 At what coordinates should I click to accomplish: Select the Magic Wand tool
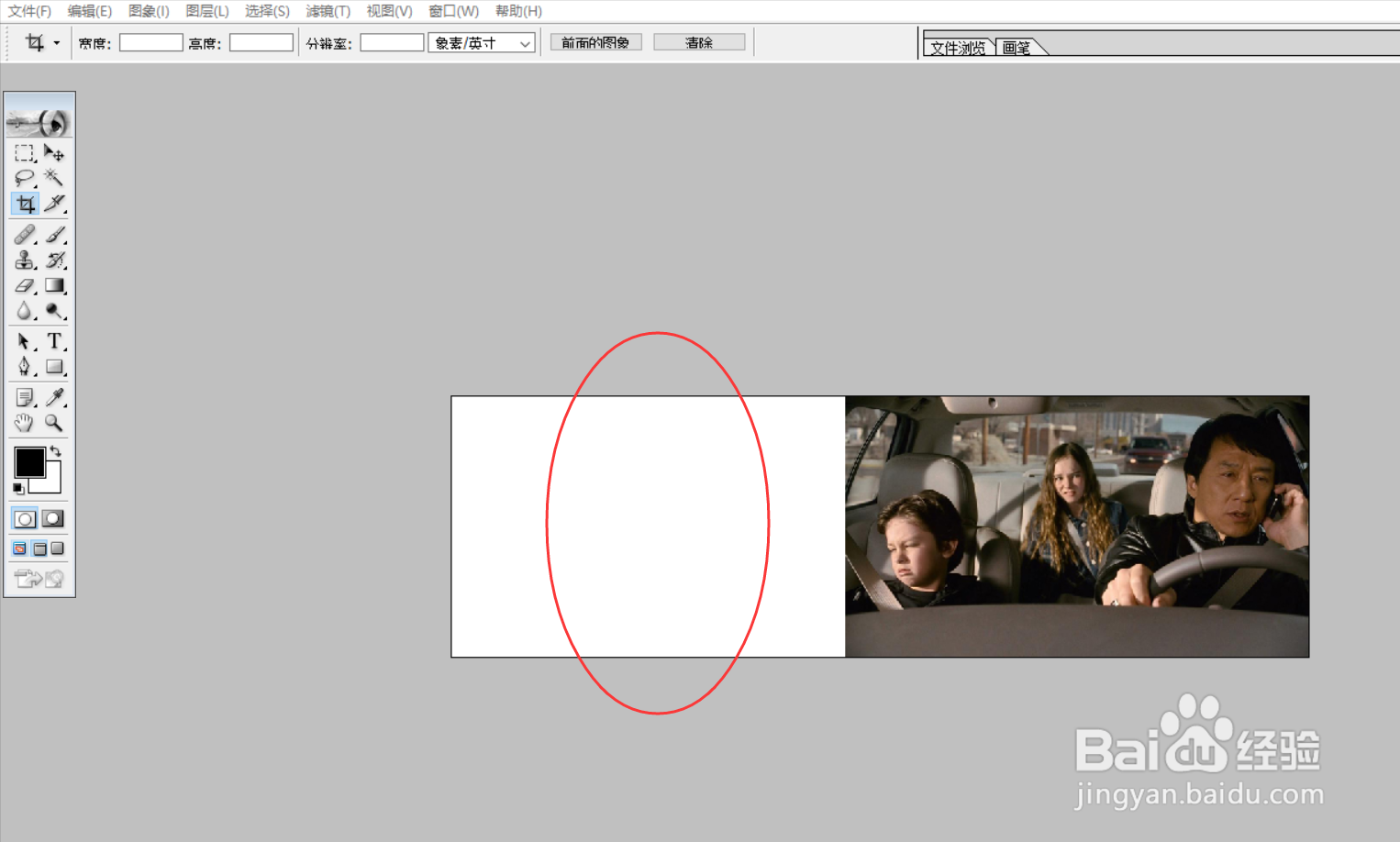click(x=54, y=178)
